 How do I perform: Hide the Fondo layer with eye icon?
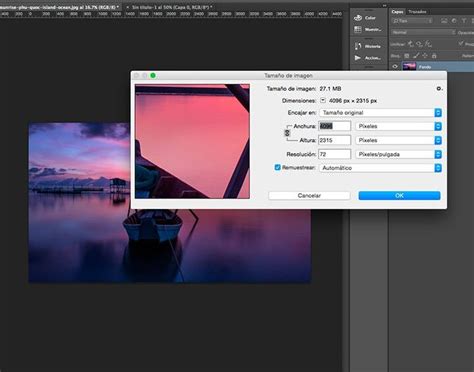(x=395, y=67)
